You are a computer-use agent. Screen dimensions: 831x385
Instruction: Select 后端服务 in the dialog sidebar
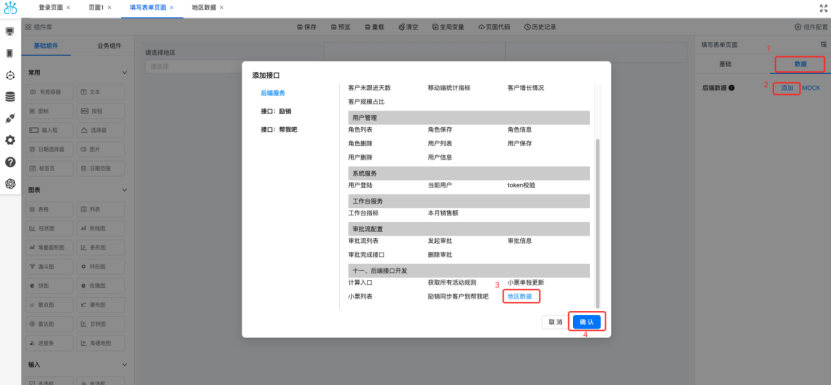pos(273,93)
